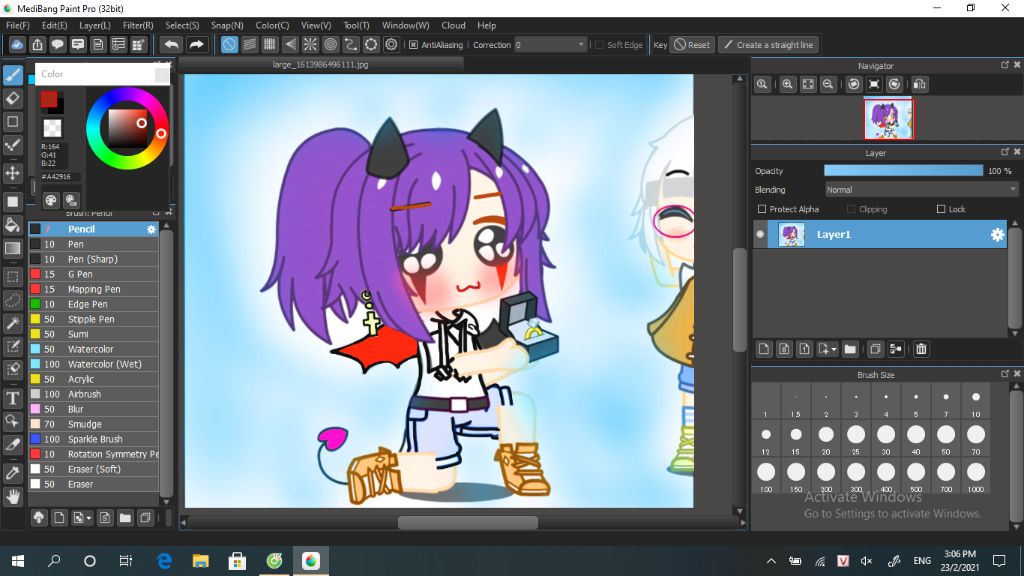The width and height of the screenshot is (1024, 576).
Task: Open snap settings gear in toolbar
Action: (x=391, y=44)
